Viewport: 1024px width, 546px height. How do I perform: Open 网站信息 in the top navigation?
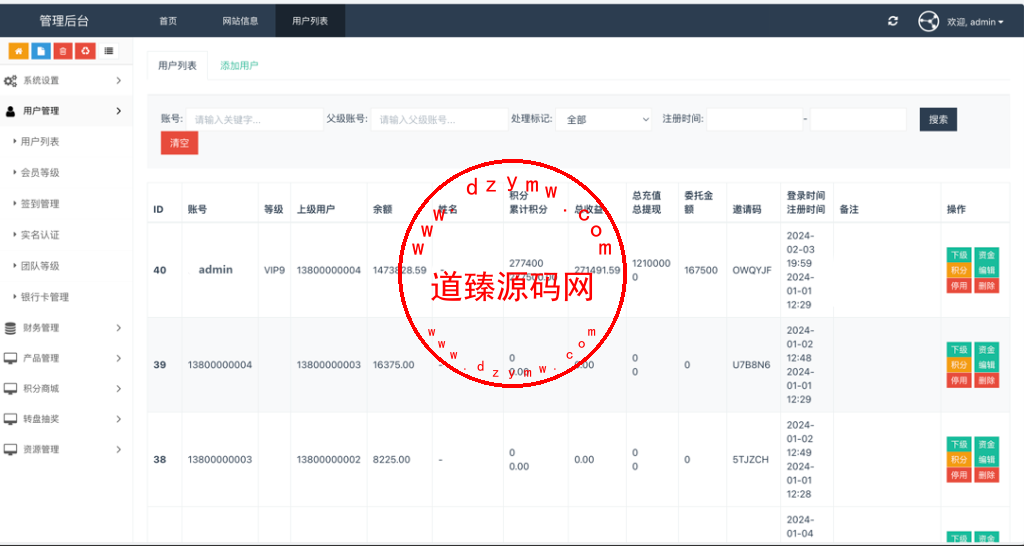tap(240, 21)
